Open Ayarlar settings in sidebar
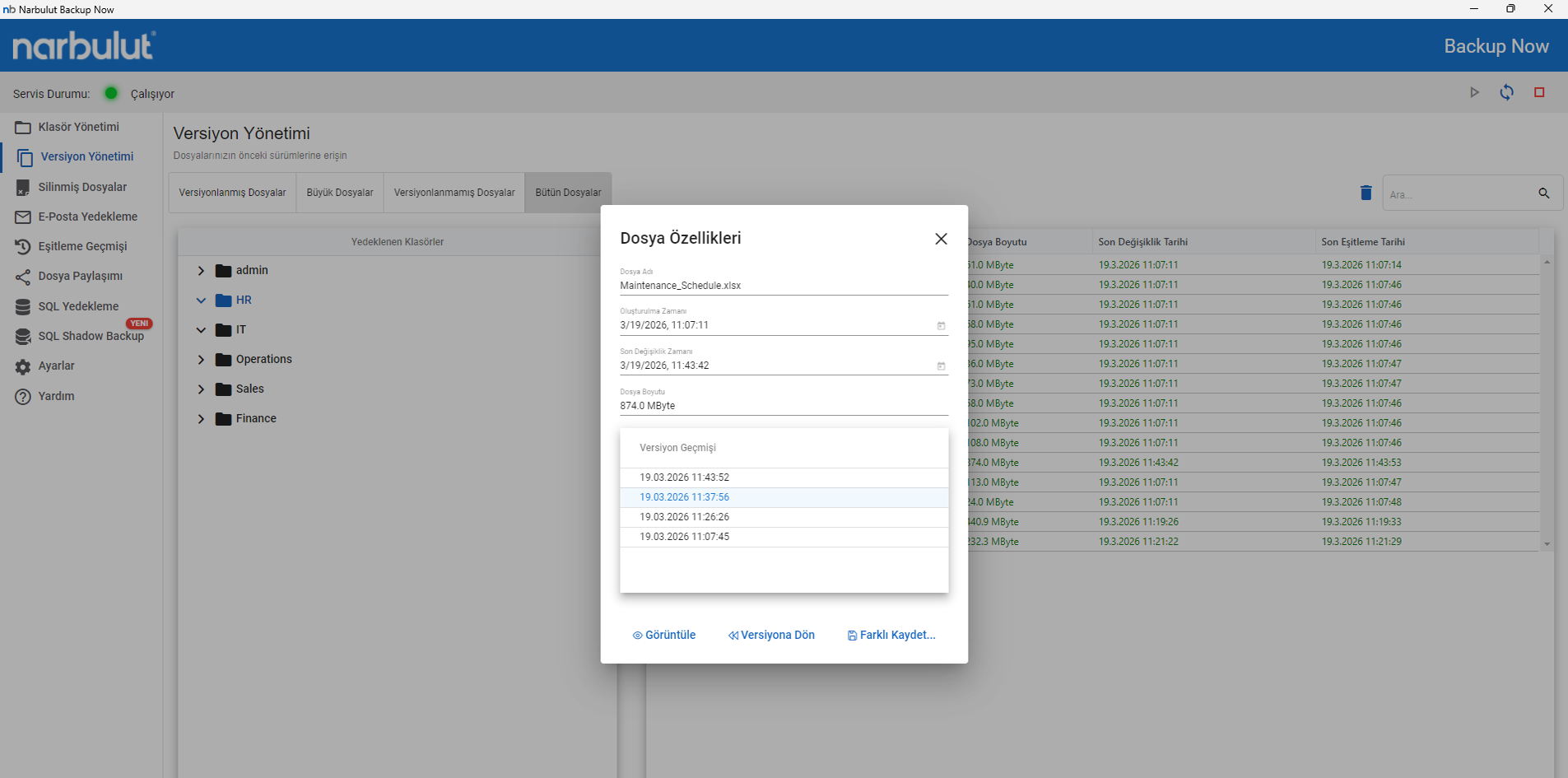Viewport: 1568px width, 778px height. [x=56, y=366]
